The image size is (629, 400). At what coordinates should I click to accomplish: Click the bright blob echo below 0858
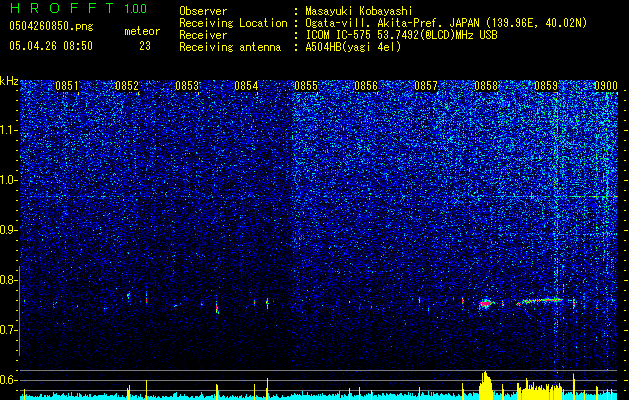point(486,304)
